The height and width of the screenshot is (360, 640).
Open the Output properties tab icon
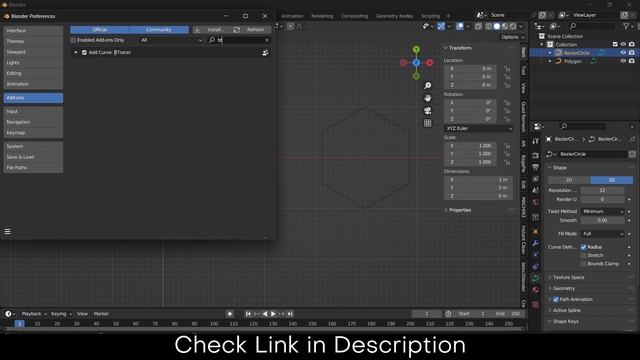(536, 167)
